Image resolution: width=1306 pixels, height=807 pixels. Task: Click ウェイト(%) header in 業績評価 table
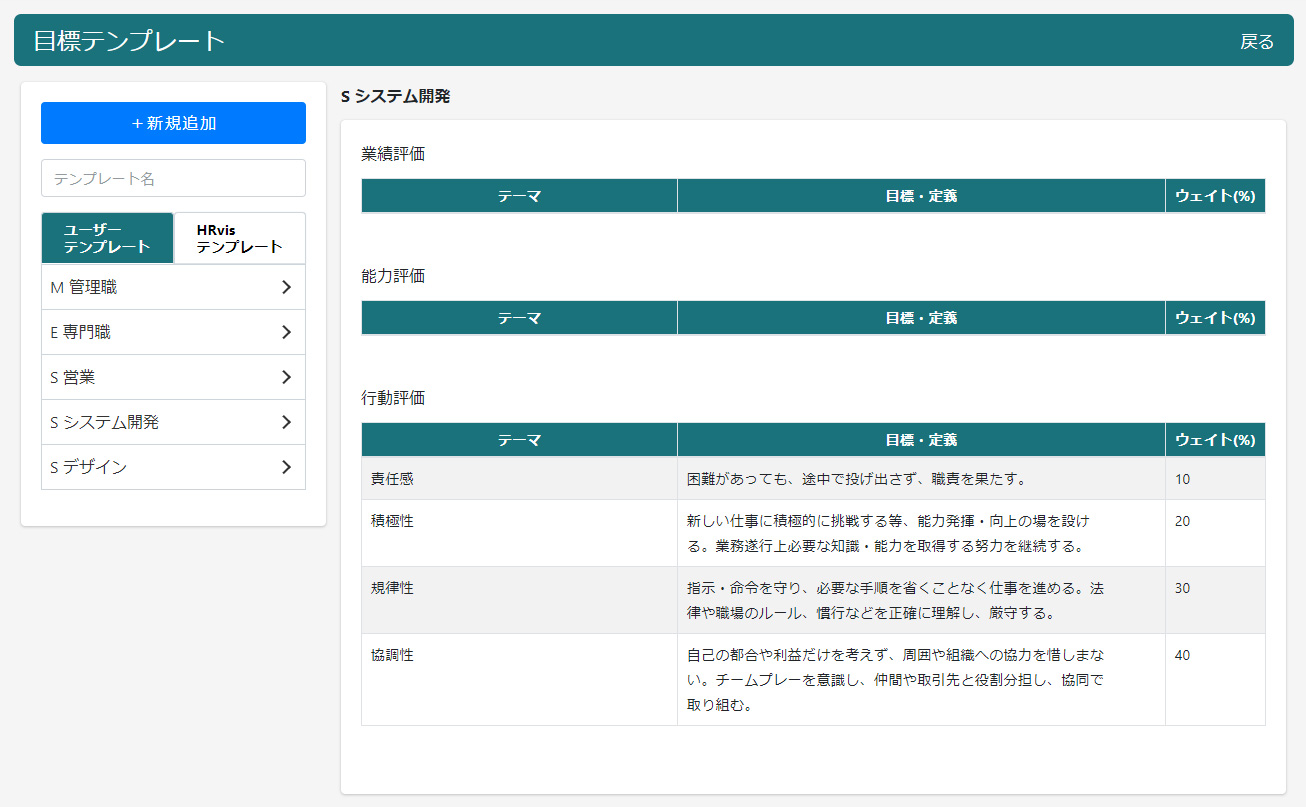[x=1215, y=196]
